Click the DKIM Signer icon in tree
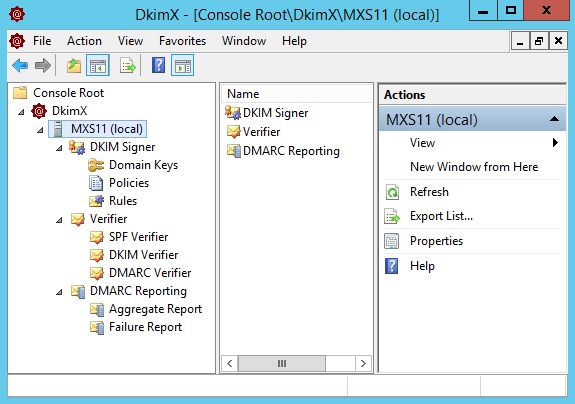The image size is (575, 404). (x=77, y=147)
